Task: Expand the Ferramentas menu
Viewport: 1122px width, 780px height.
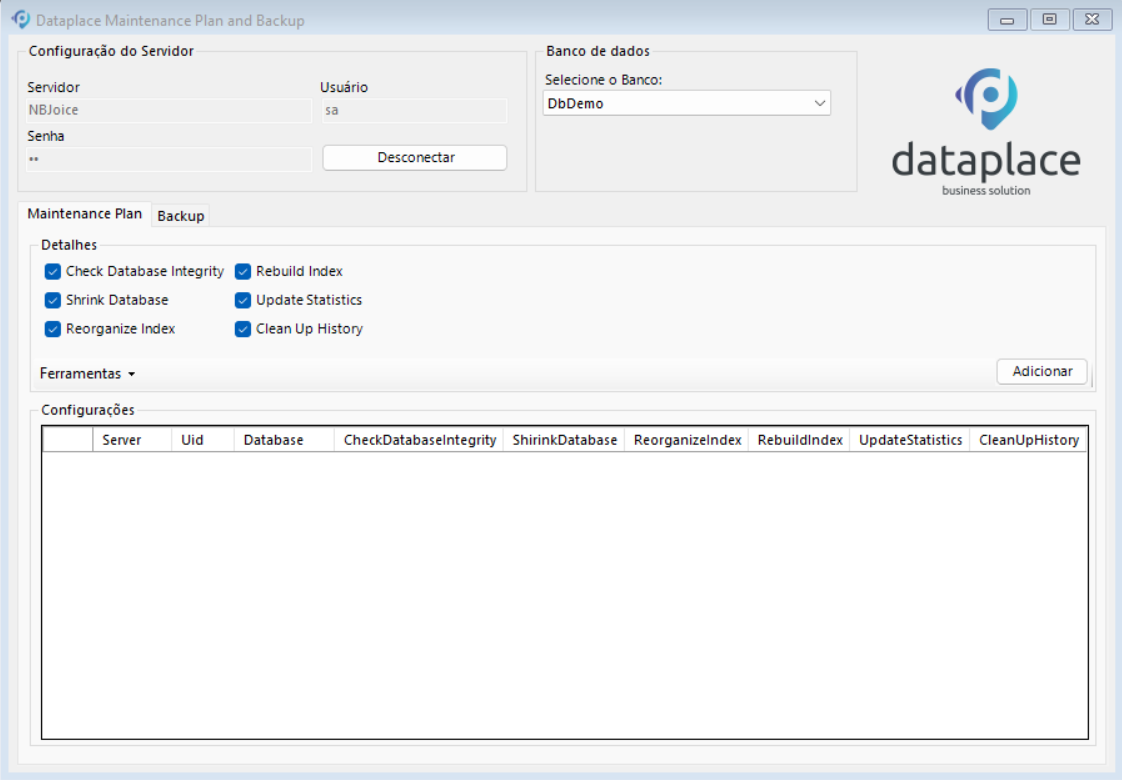Action: pos(87,374)
